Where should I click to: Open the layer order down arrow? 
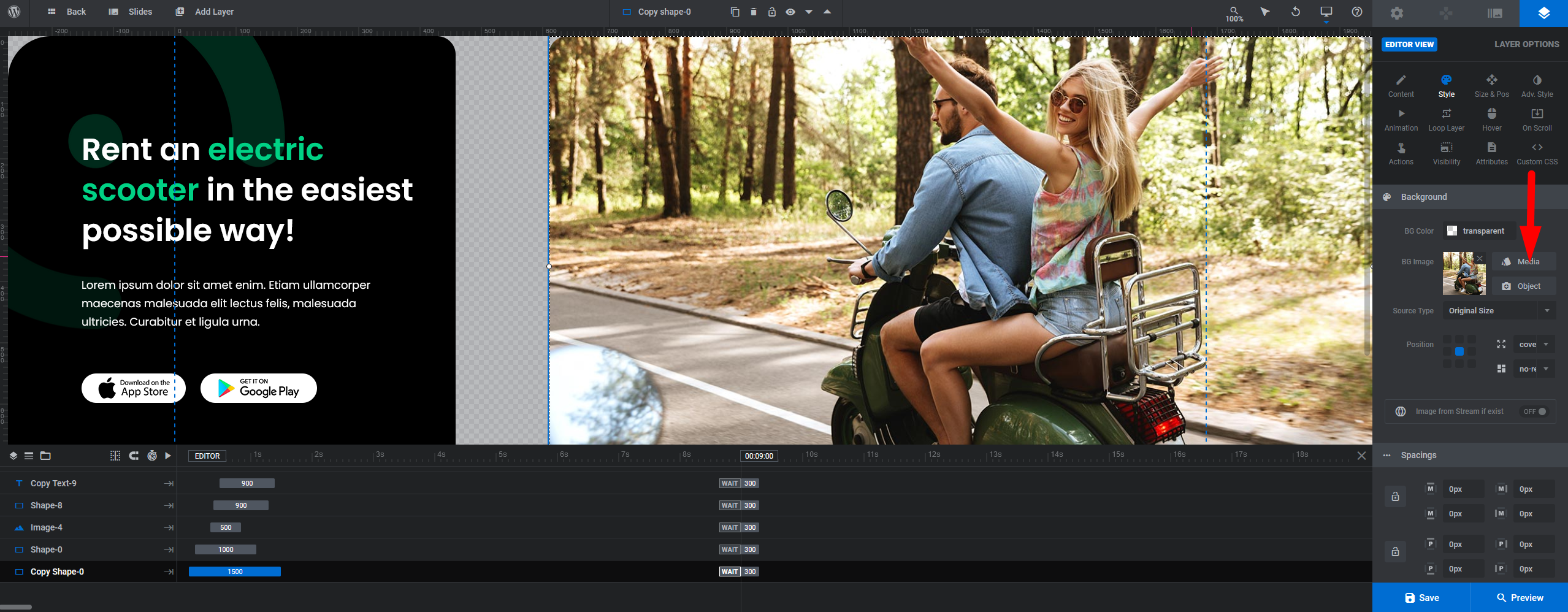809,12
